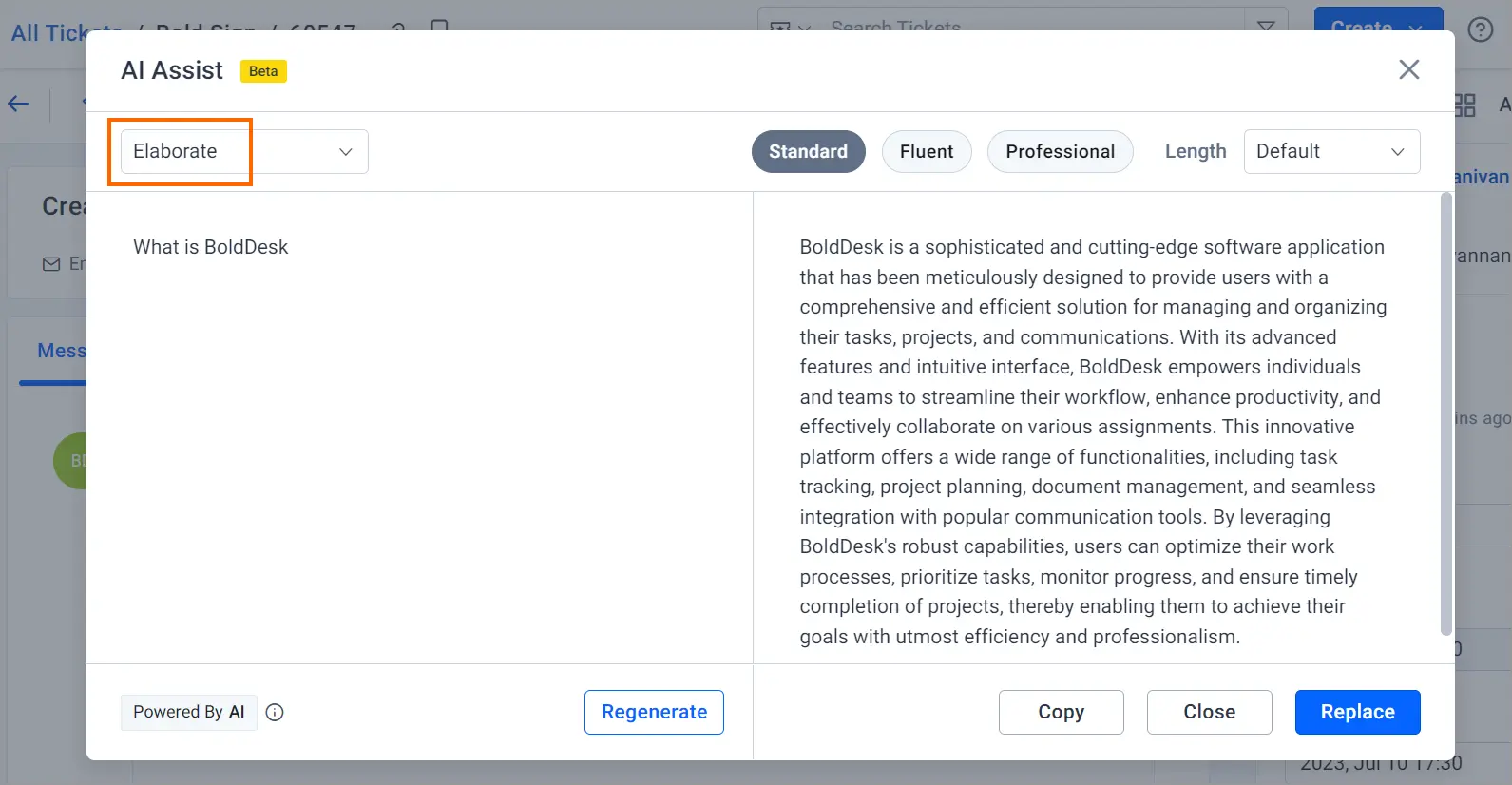This screenshot has width=1512, height=785.
Task: Select the Fluent tone option
Action: click(x=927, y=151)
